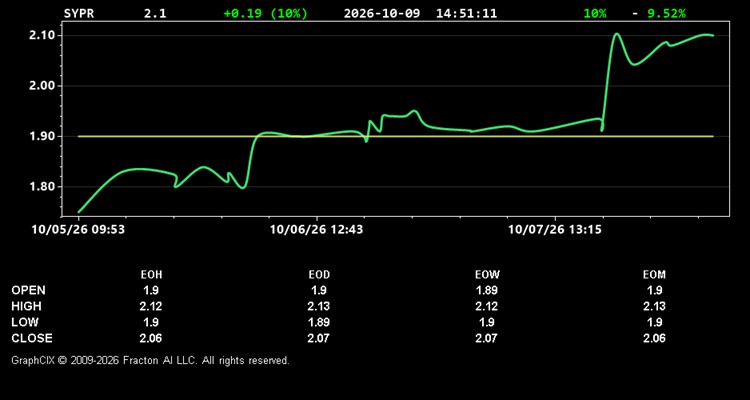Click the EOW low value 1.9
Viewport: 750px width, 400px height.
coord(487,322)
